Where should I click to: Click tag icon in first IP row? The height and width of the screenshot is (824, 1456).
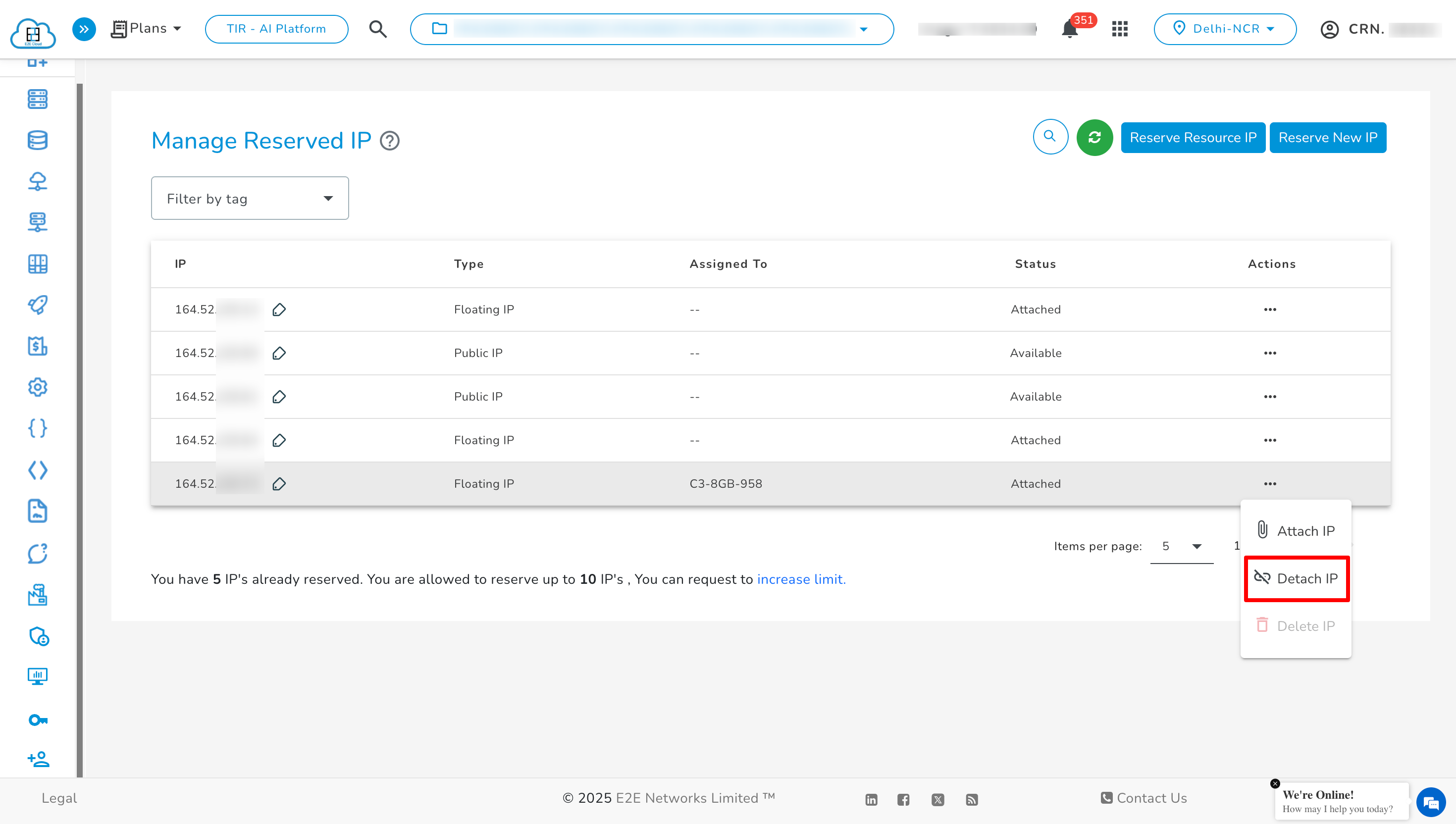point(279,309)
